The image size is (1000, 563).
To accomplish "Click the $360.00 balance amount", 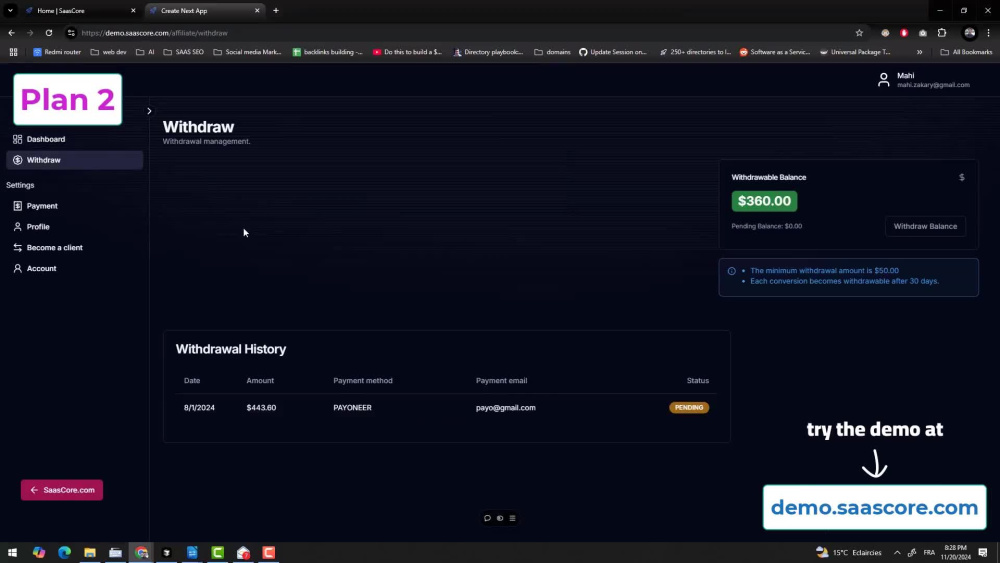I will click(764, 201).
